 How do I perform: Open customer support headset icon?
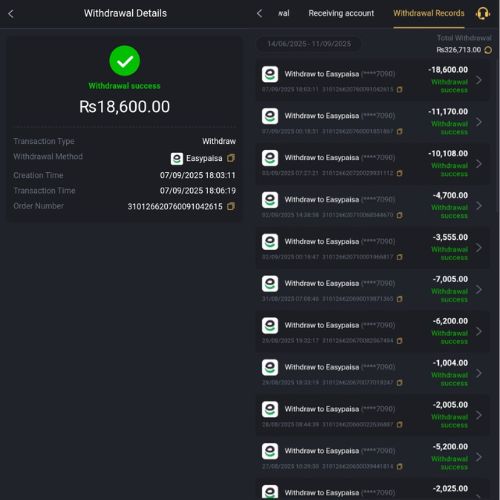pyautogui.click(x=482, y=14)
